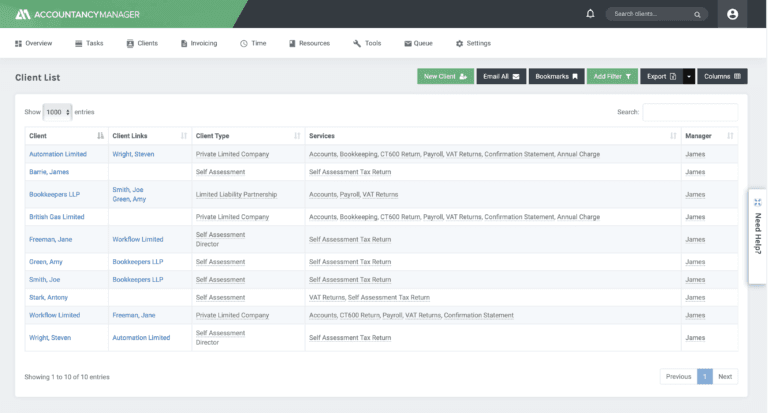Open the Queue section
This screenshot has width=768, height=413.
(x=418, y=43)
